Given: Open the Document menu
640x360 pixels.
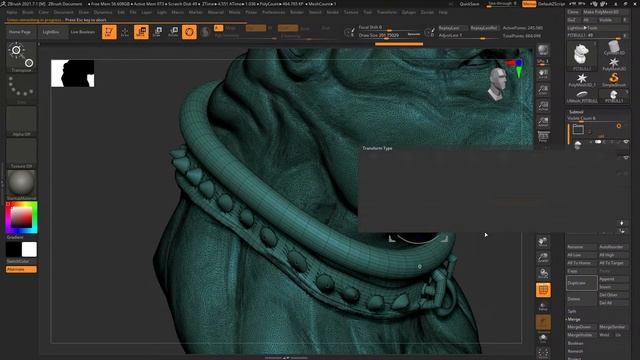Looking at the screenshot, I should click(63, 12).
